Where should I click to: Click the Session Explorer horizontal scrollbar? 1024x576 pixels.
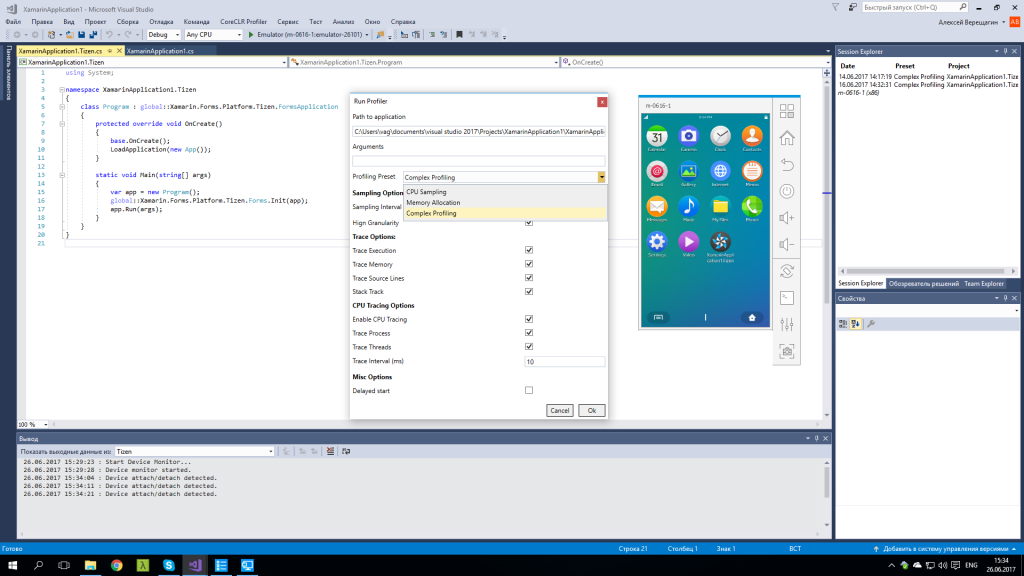(x=927, y=271)
